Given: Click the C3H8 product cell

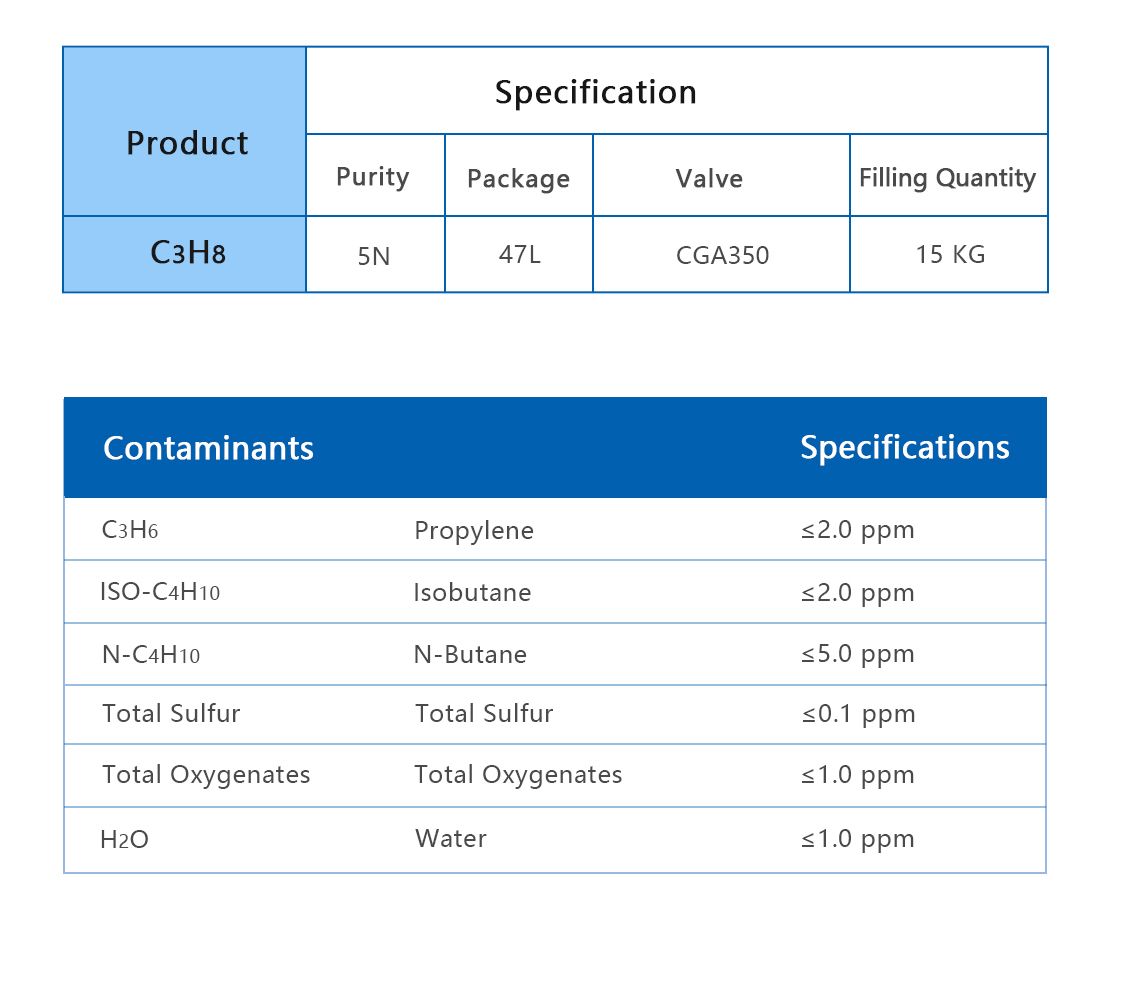Looking at the screenshot, I should [x=187, y=253].
